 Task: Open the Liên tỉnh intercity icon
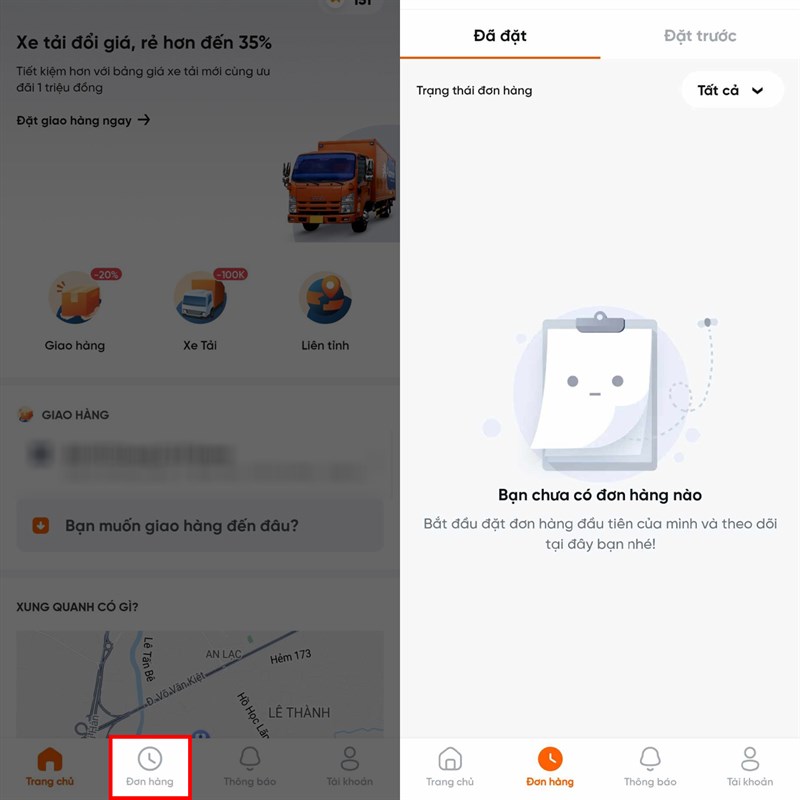point(326,298)
